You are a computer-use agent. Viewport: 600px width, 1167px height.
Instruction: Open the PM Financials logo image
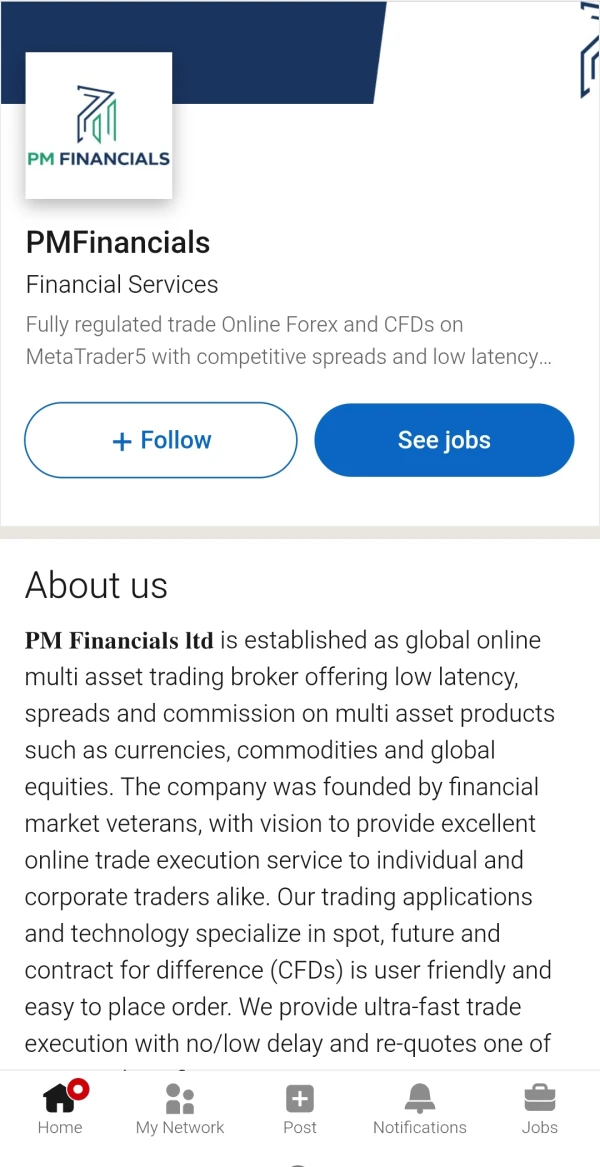99,126
